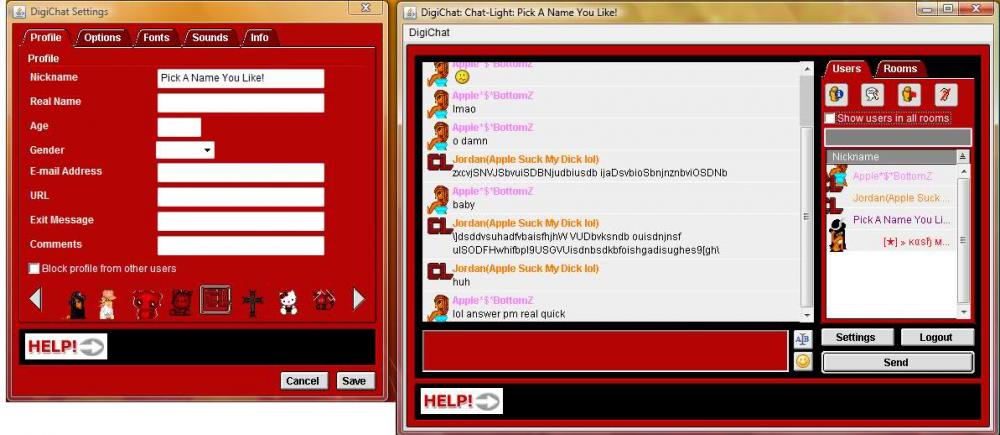Open the DigiChat menu
Image resolution: width=1000 pixels, height=435 pixels.
(430, 33)
